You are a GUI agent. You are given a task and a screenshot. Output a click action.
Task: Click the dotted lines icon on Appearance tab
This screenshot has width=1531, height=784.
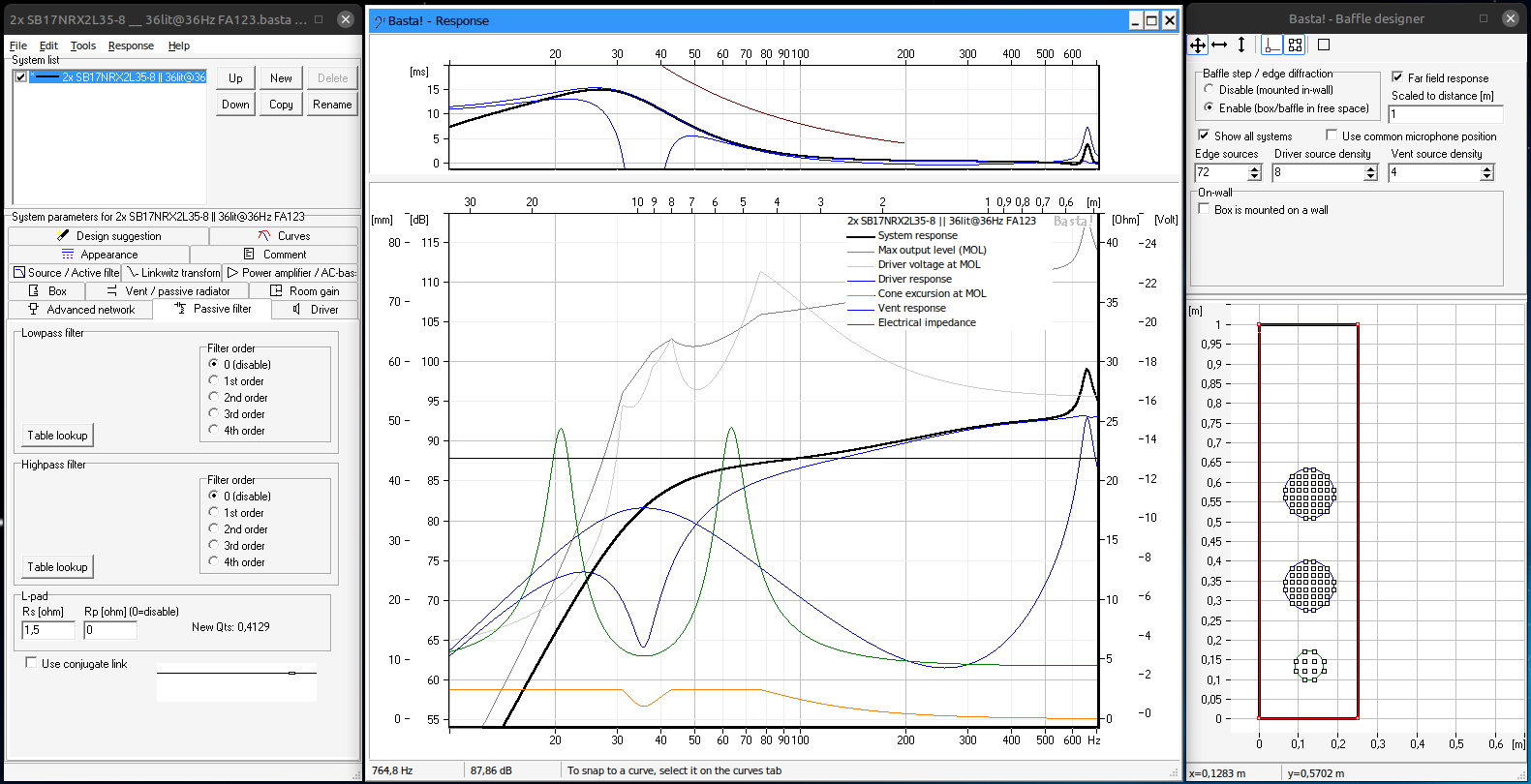(x=68, y=254)
